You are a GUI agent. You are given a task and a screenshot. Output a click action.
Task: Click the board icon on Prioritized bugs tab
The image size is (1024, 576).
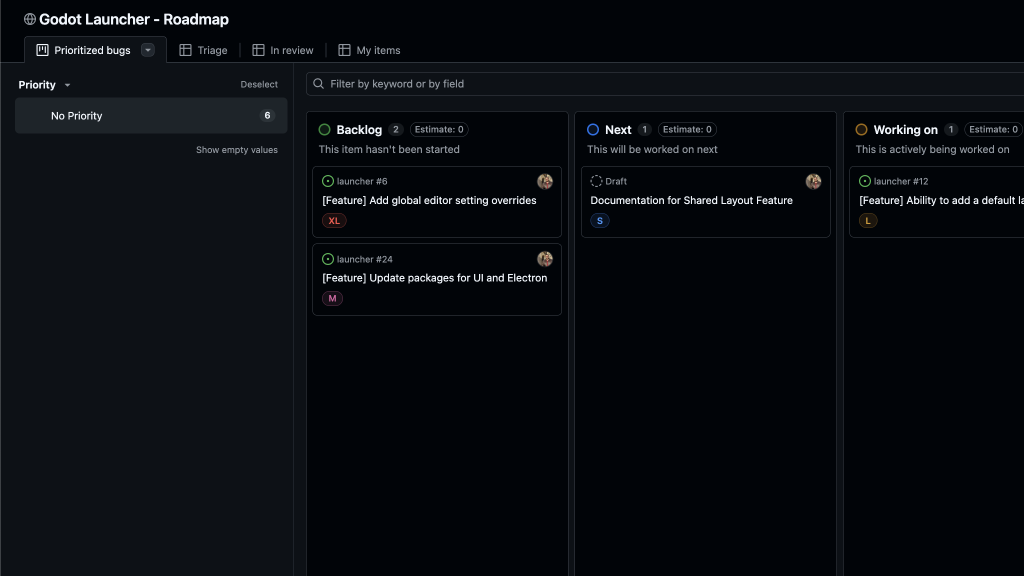42,50
